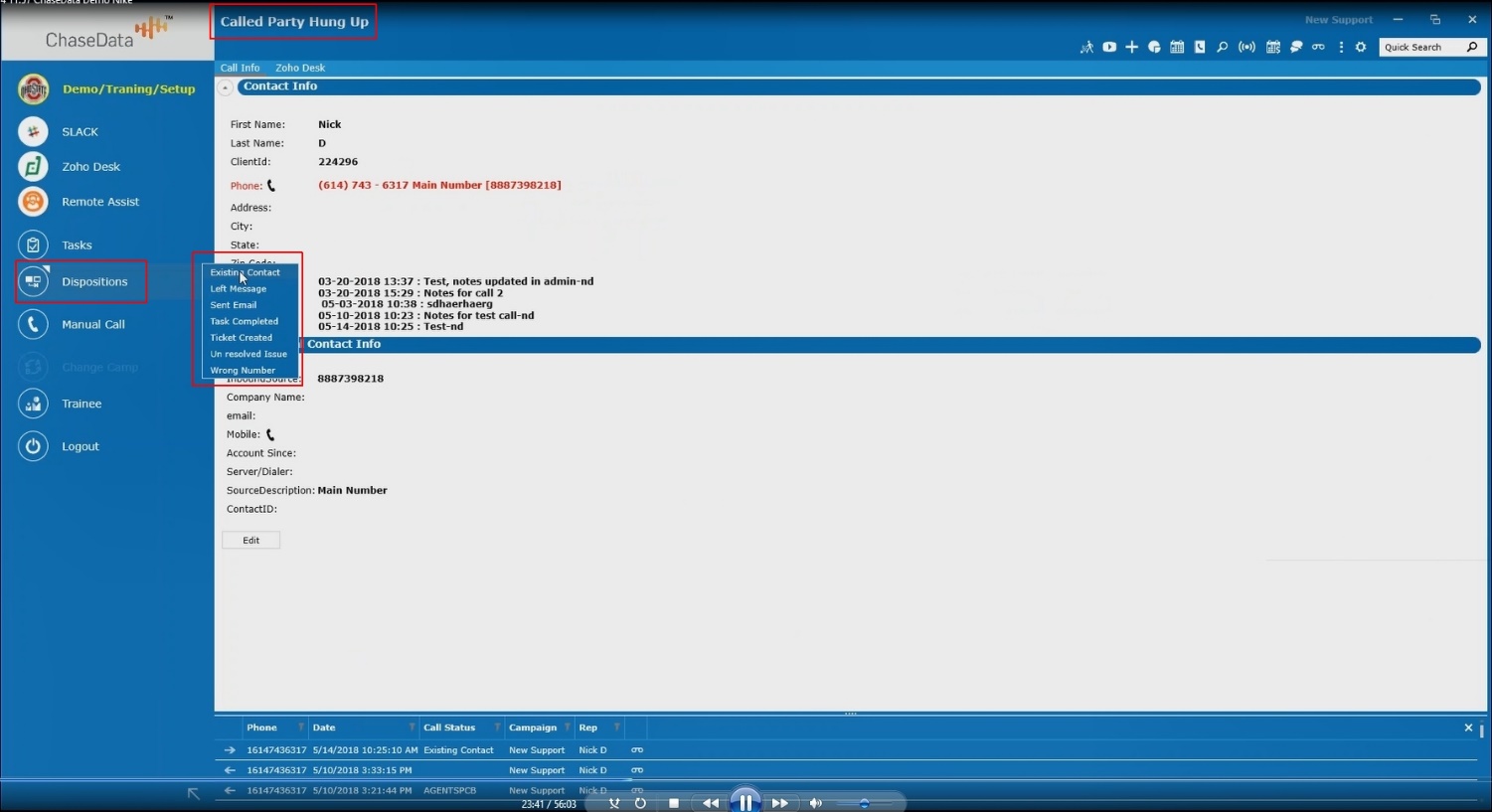Open Date column filter in call history

coord(412,728)
